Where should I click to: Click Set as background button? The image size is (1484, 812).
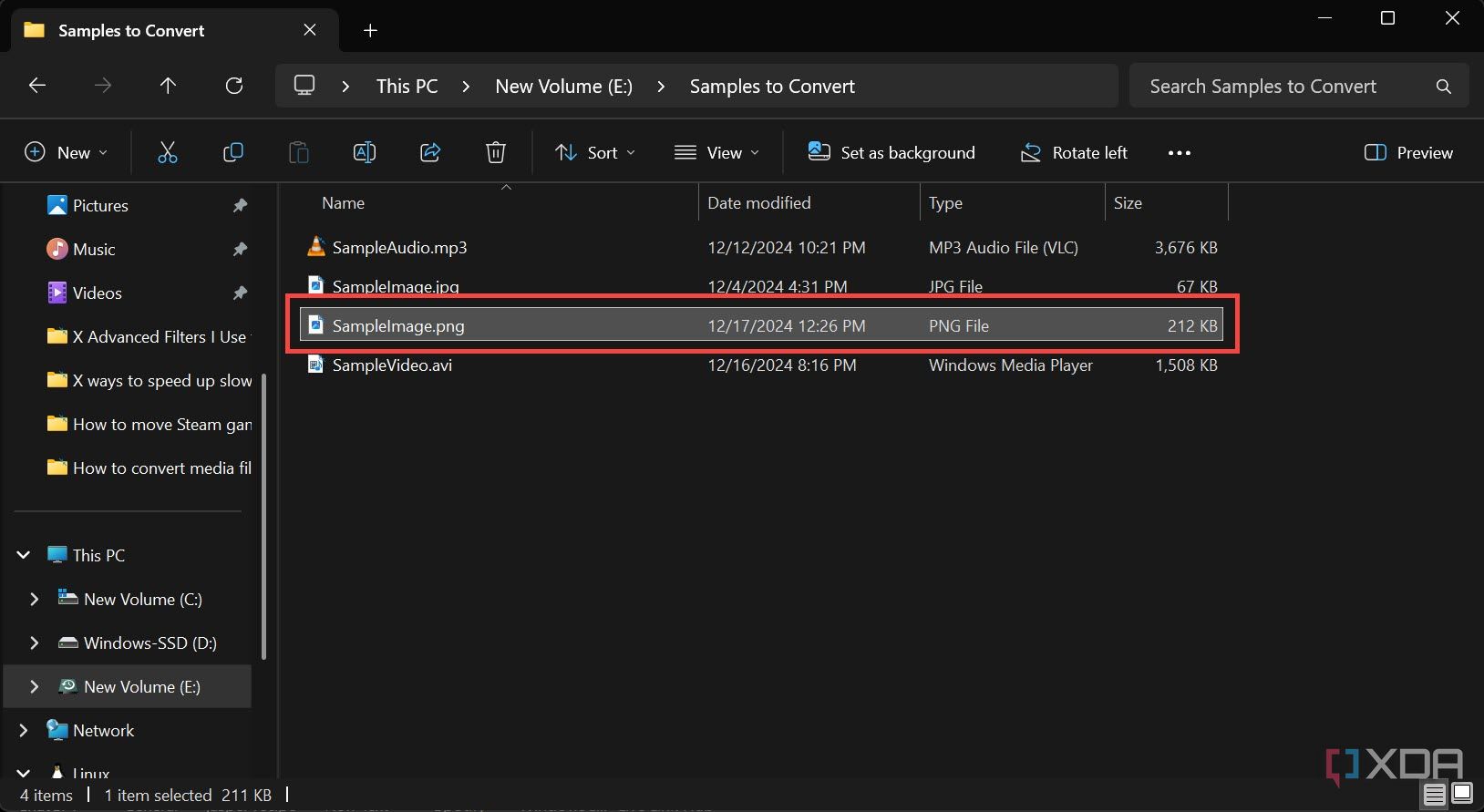click(x=891, y=152)
